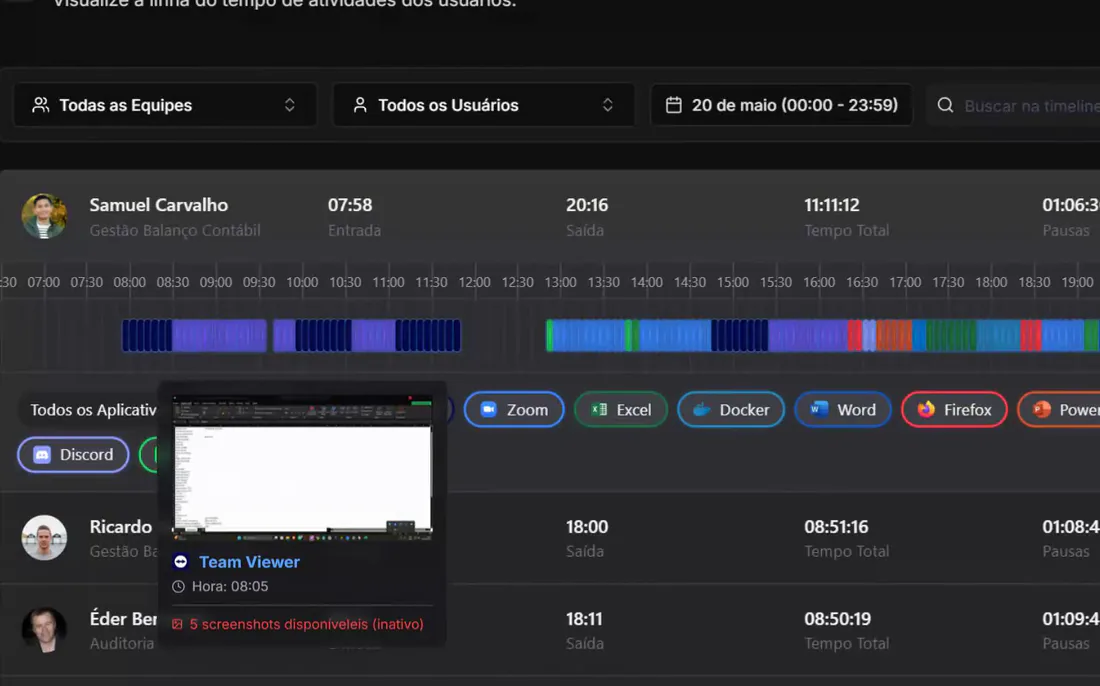Open the Todos os Usuários dropdown
The width and height of the screenshot is (1100, 686).
[483, 105]
